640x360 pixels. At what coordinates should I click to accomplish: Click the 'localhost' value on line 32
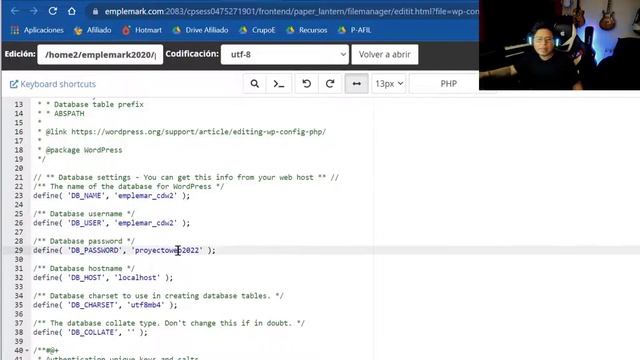pyautogui.click(x=137, y=278)
